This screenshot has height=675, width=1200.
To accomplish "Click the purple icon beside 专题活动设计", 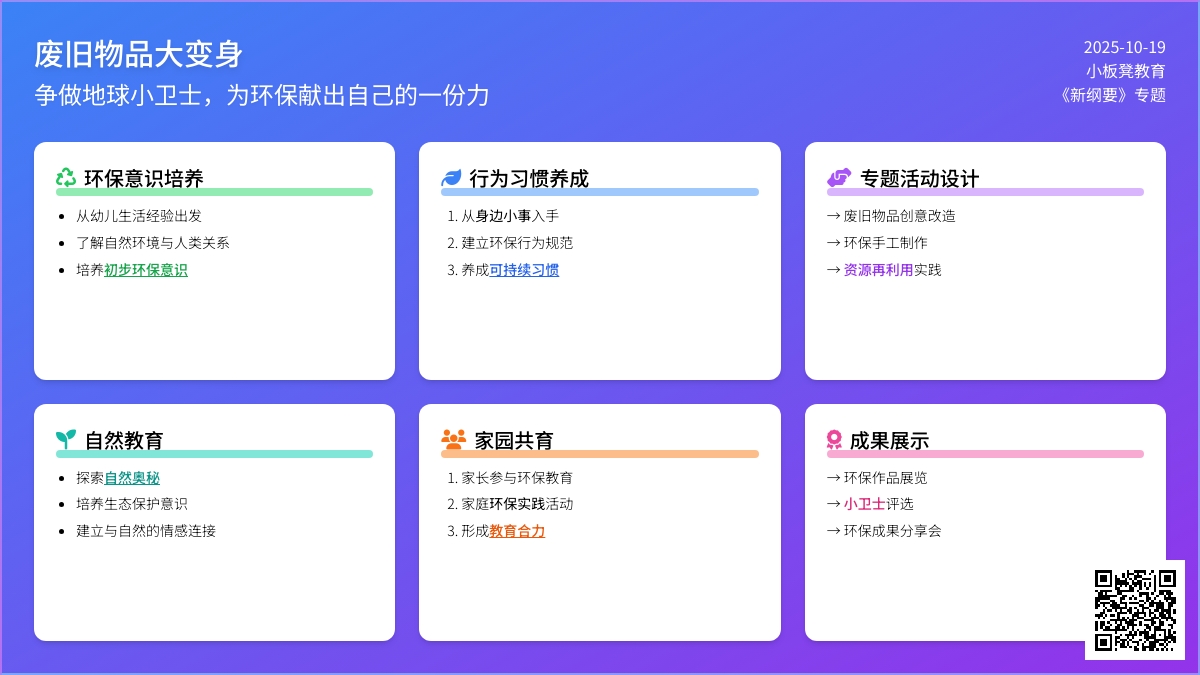I will (x=839, y=178).
